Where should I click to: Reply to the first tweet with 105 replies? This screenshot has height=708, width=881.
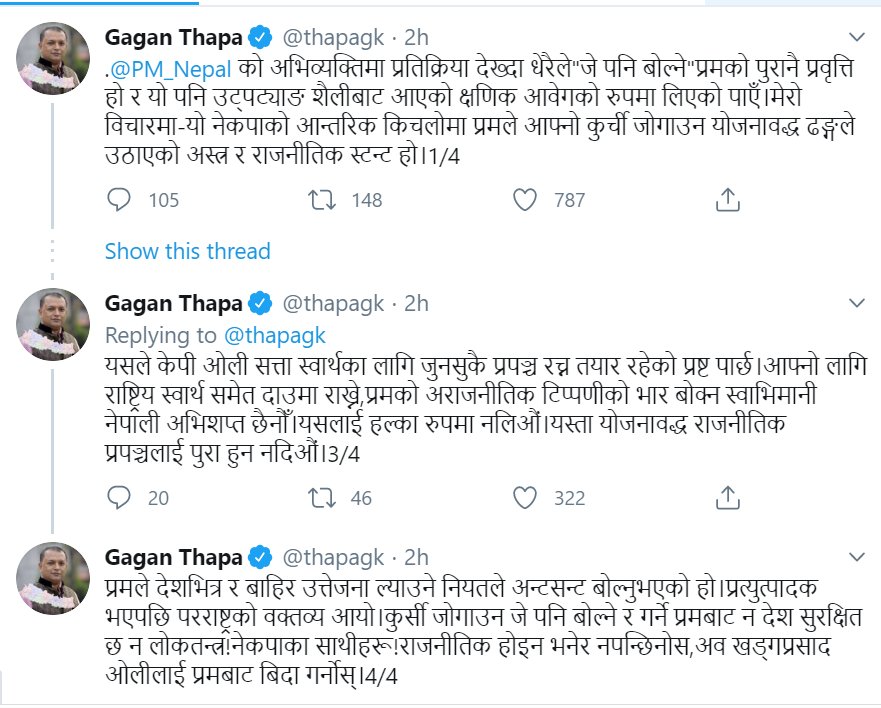(119, 200)
